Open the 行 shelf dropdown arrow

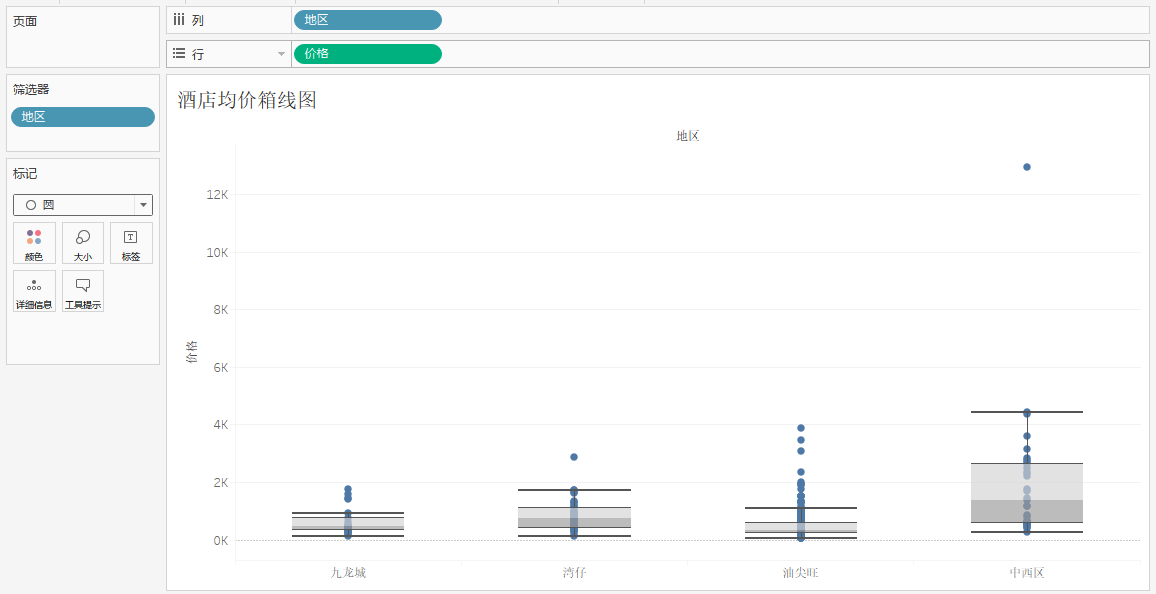coord(281,54)
